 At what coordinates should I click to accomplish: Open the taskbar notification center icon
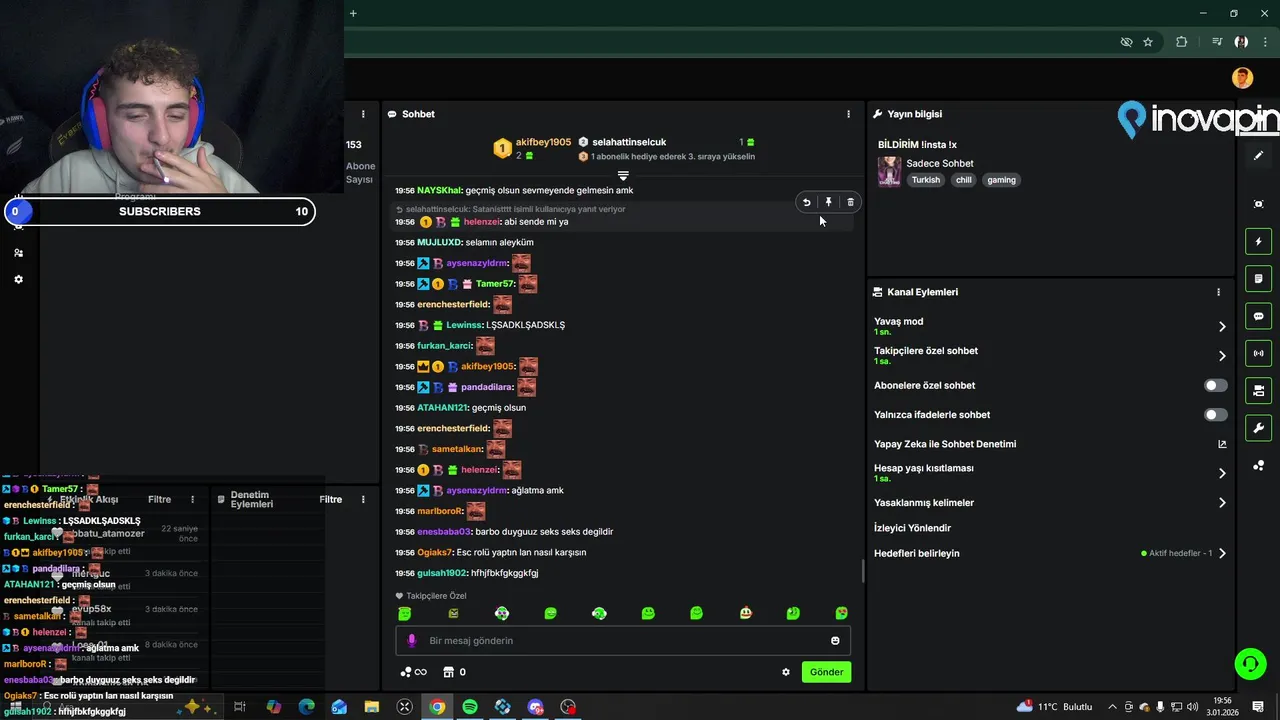click(1258, 707)
